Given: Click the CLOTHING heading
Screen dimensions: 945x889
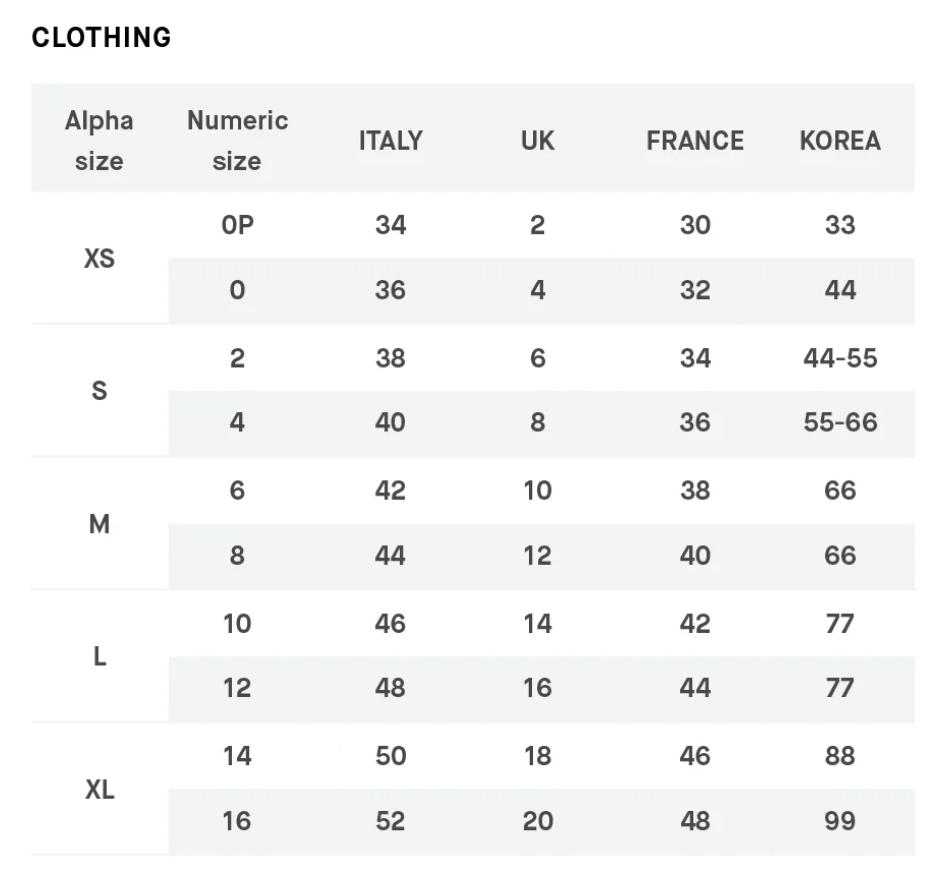Looking at the screenshot, I should tap(101, 38).
